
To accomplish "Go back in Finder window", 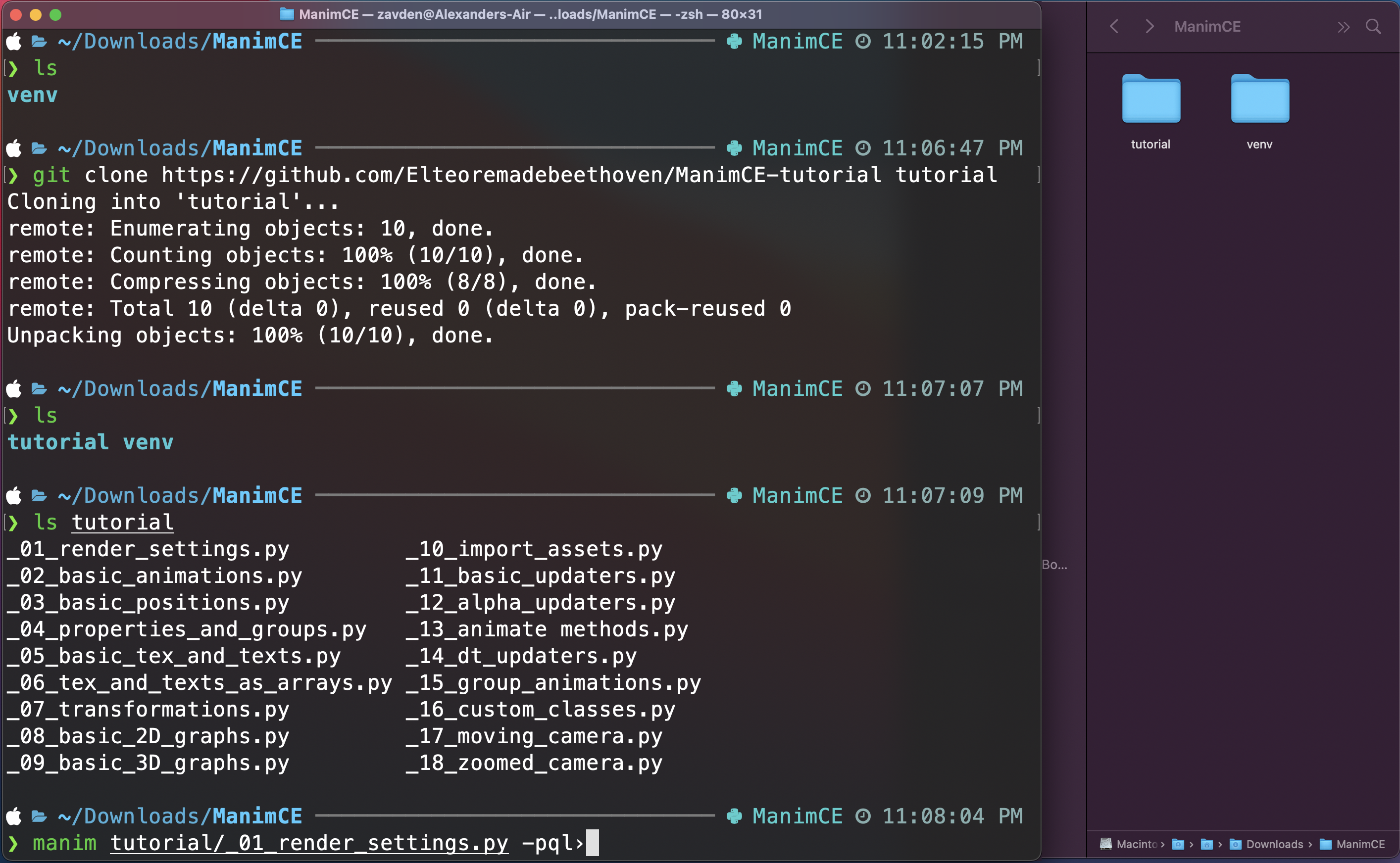I will click(1114, 26).
